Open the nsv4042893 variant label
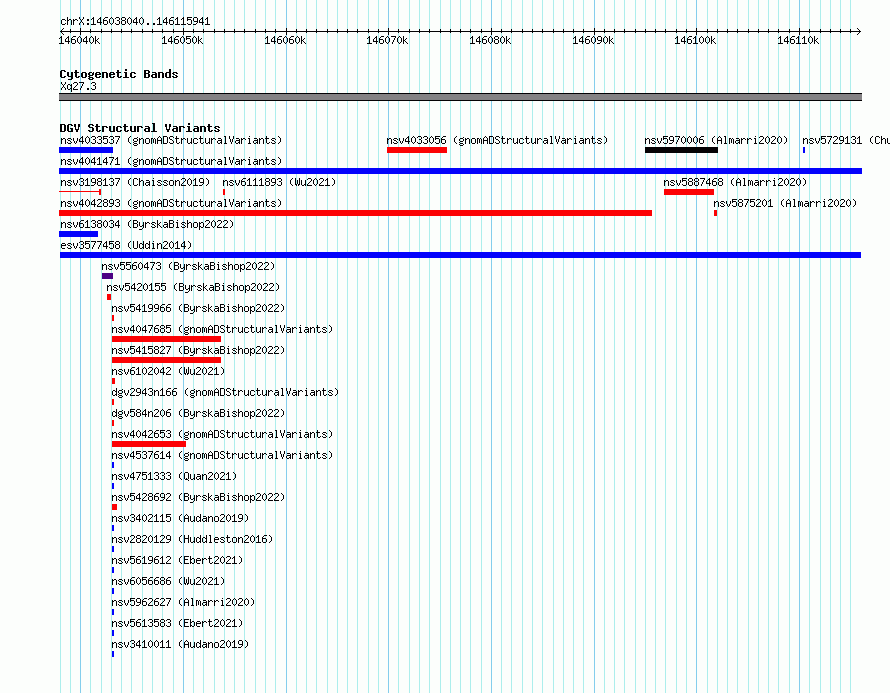The width and height of the screenshot is (890, 693). pos(171,203)
